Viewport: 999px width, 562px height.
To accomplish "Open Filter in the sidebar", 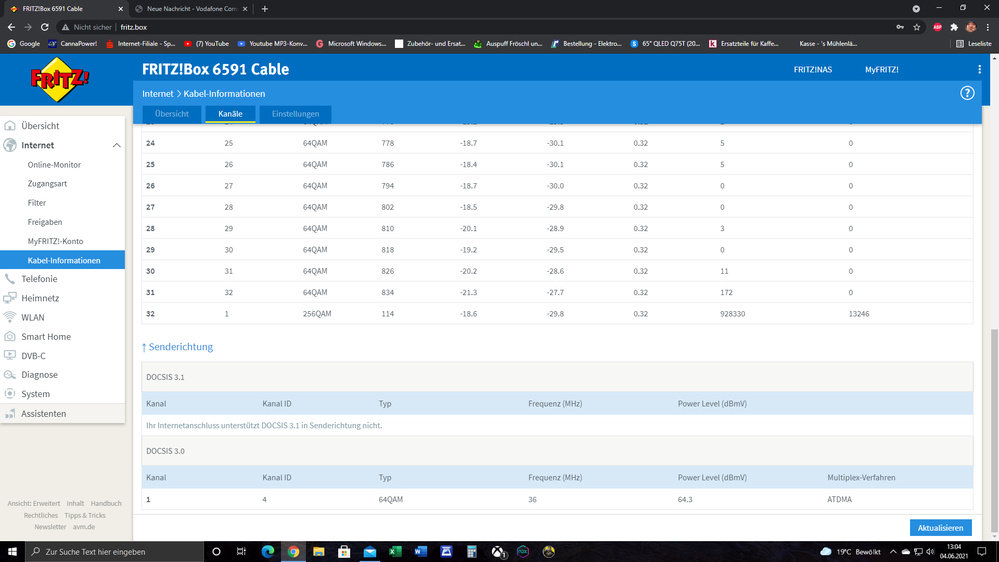I will pos(36,203).
